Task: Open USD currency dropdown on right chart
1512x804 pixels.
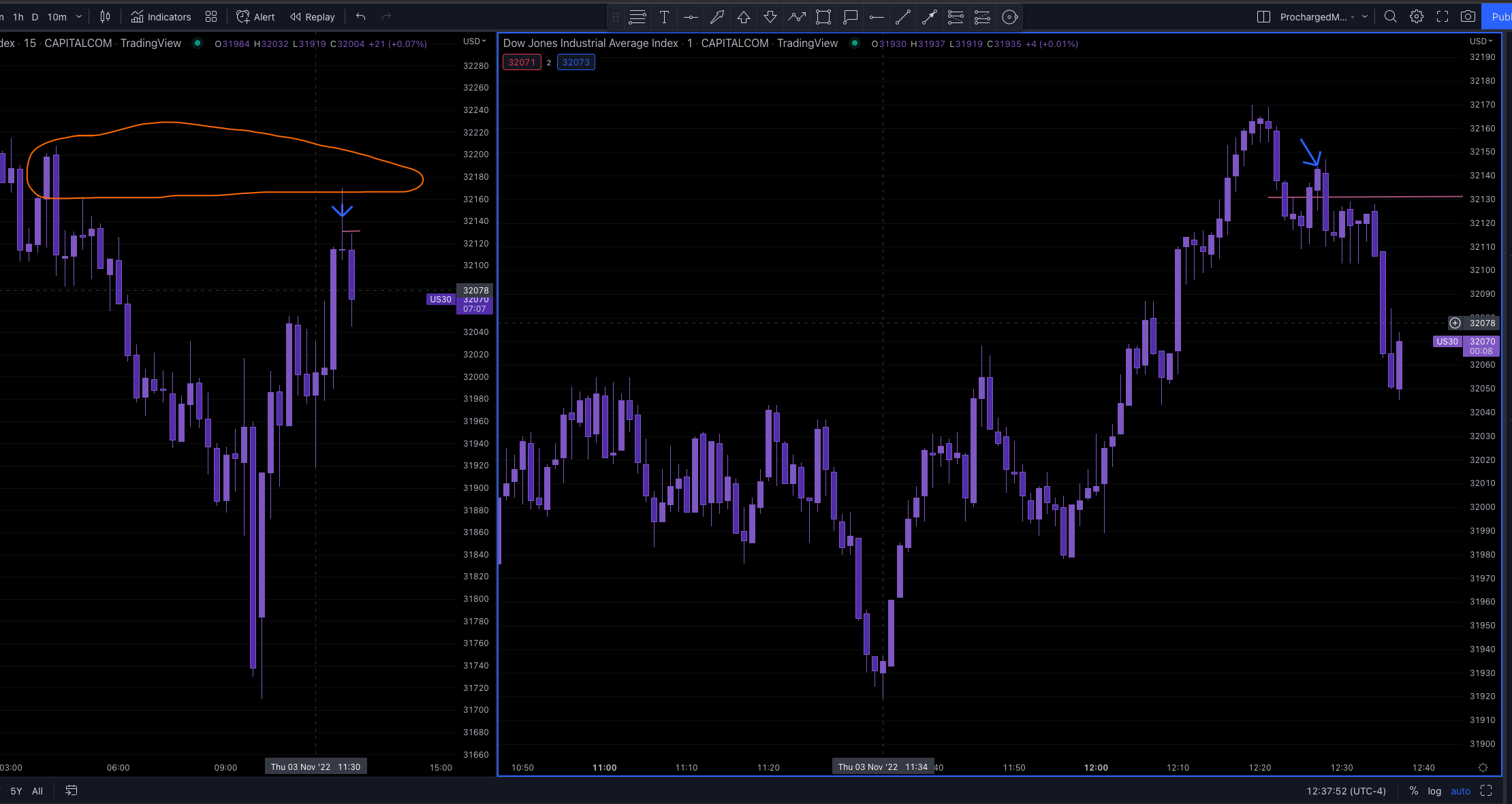Action: pyautogui.click(x=1481, y=42)
